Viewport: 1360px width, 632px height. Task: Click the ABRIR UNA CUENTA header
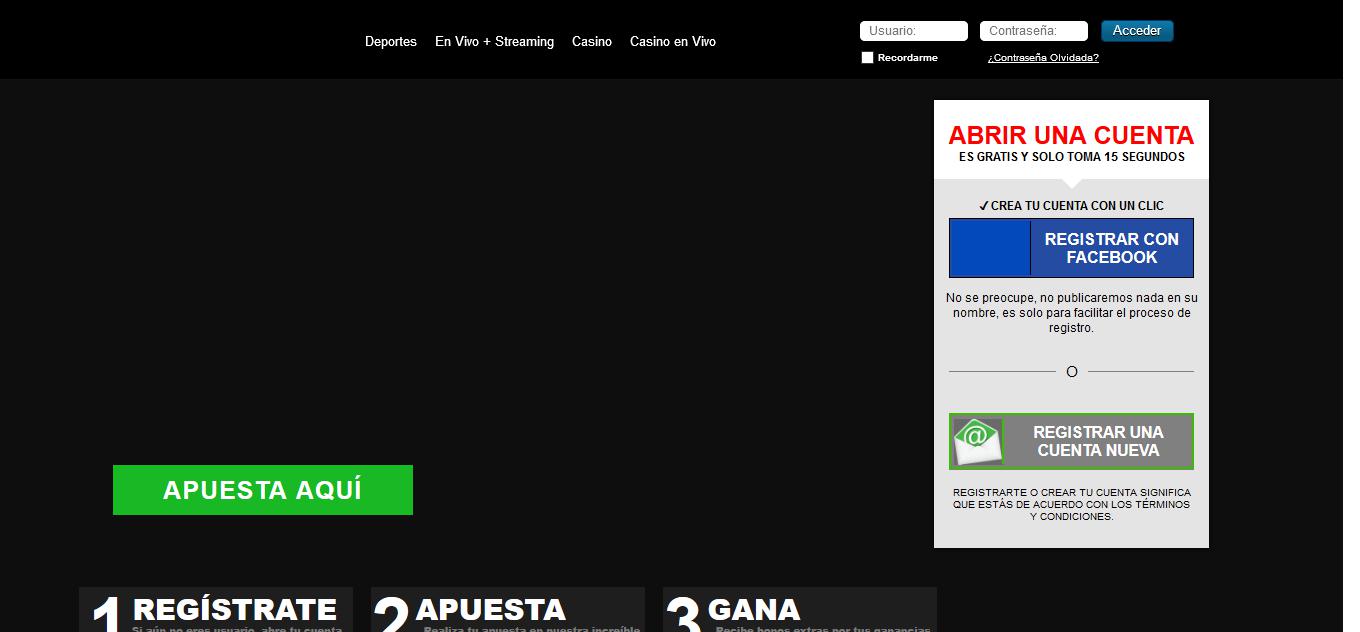(x=1071, y=135)
